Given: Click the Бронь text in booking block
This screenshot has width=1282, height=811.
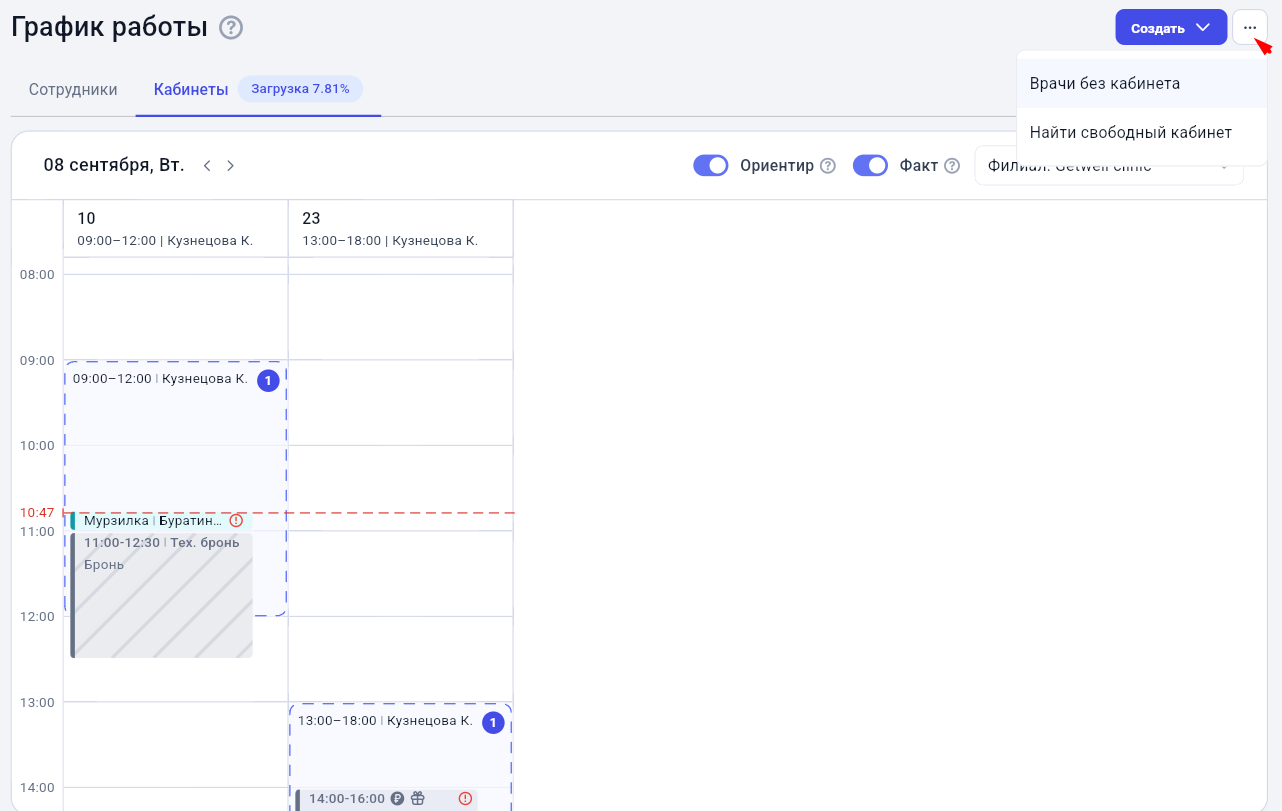Looking at the screenshot, I should click(x=104, y=565).
